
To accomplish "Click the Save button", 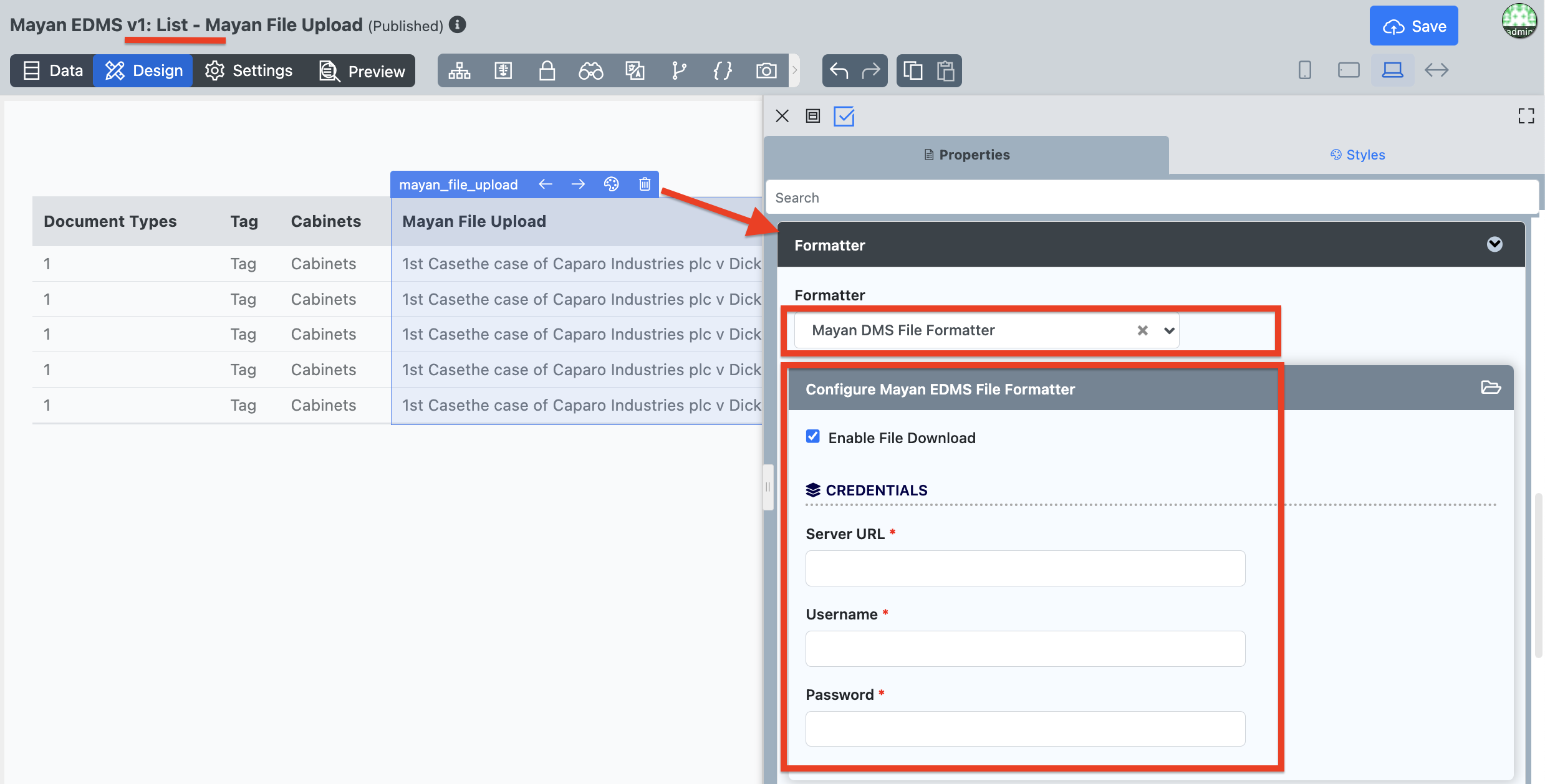I will pyautogui.click(x=1413, y=26).
